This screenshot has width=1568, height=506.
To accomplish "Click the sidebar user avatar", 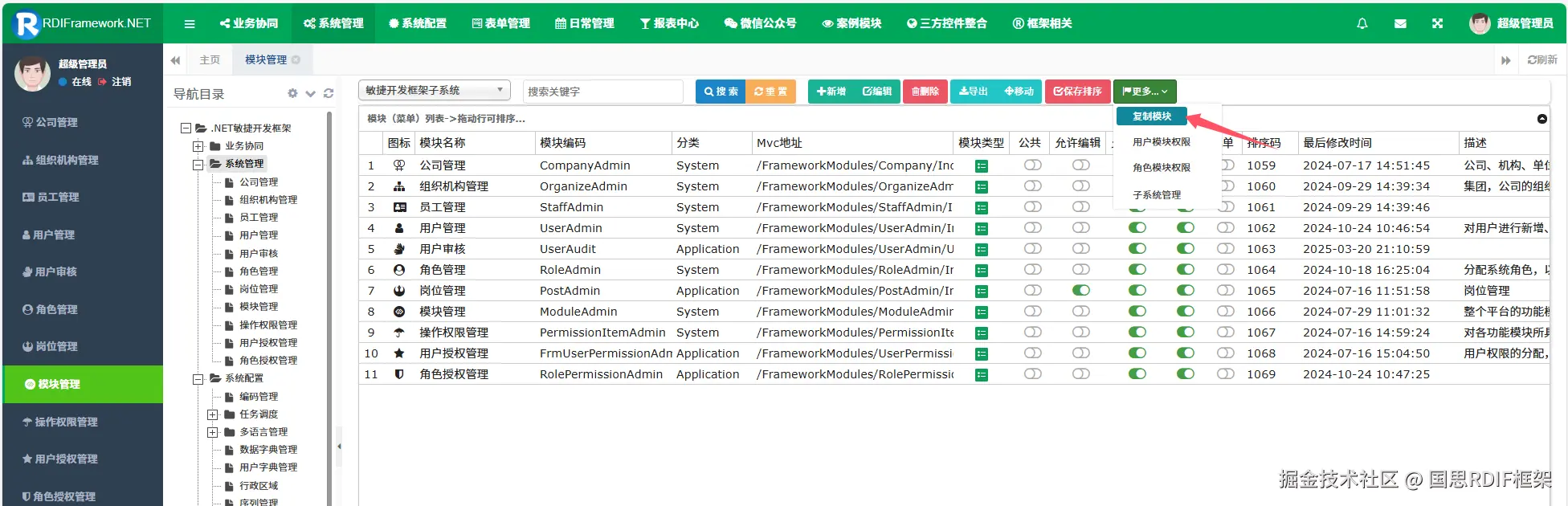I will pos(33,73).
